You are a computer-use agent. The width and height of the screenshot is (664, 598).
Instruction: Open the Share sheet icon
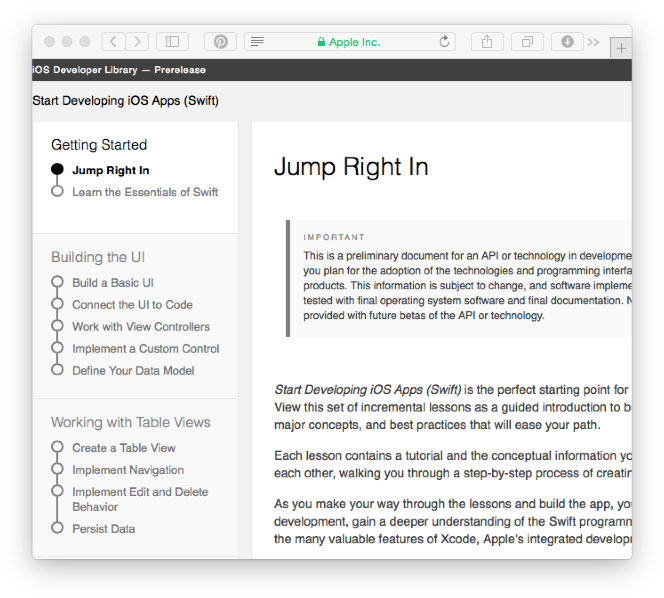487,42
